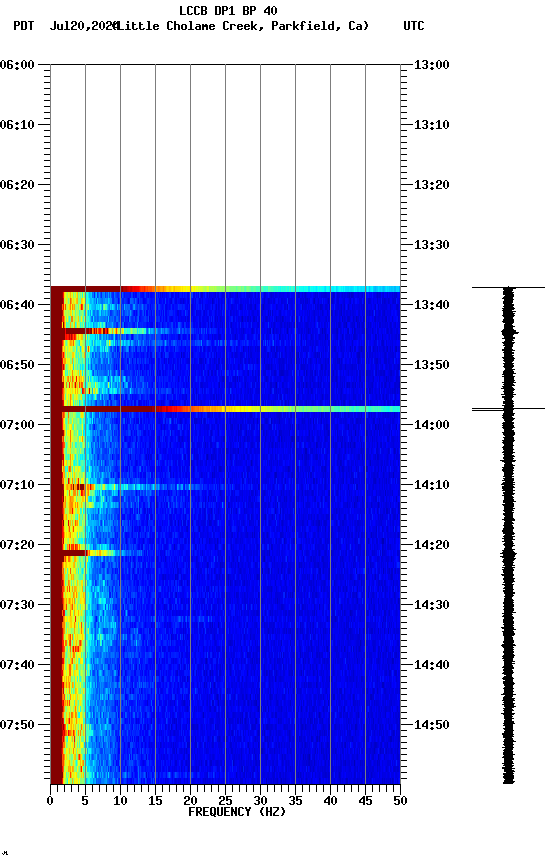
Task: Click the '13:30' UTC time label
Action: (x=432, y=245)
